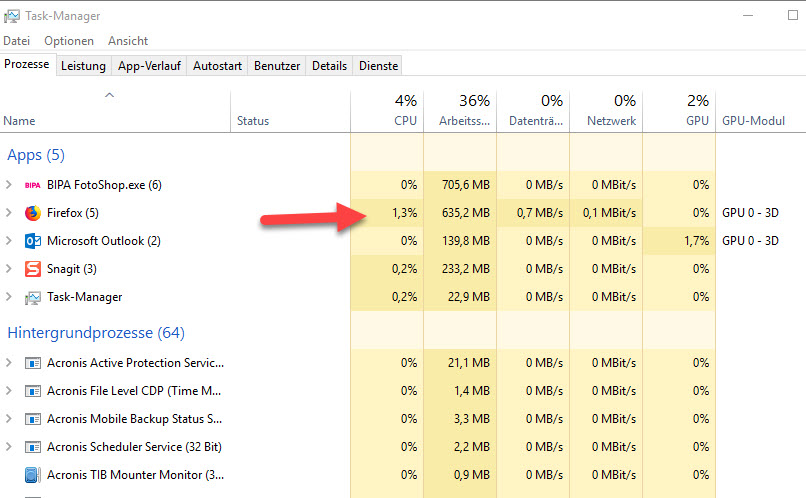Open the Optionen menu
This screenshot has width=806, height=498.
click(x=69, y=41)
